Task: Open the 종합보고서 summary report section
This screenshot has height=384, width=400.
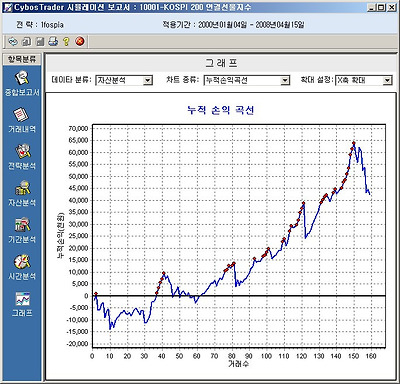Action: pos(22,84)
